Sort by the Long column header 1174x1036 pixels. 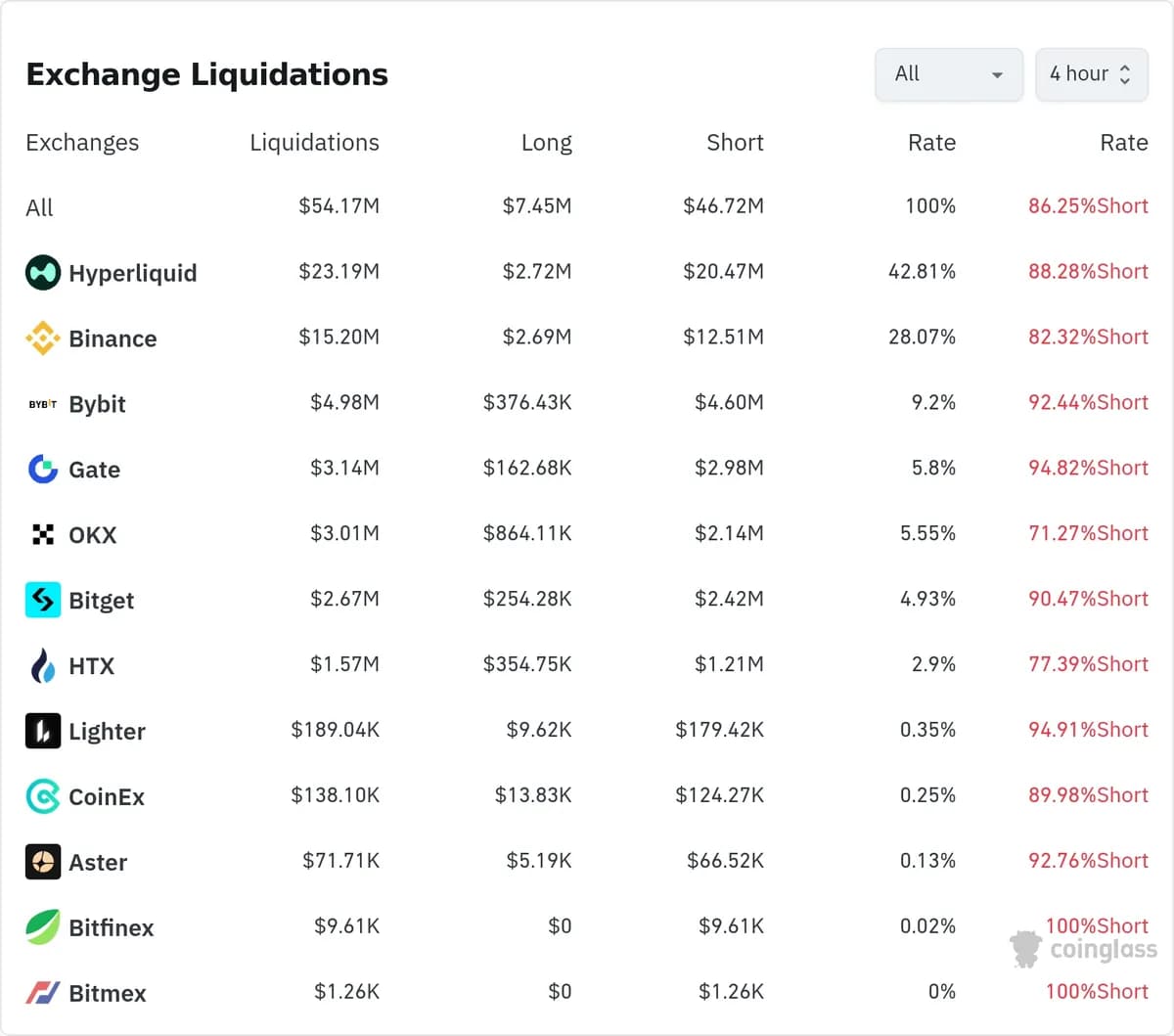[546, 142]
